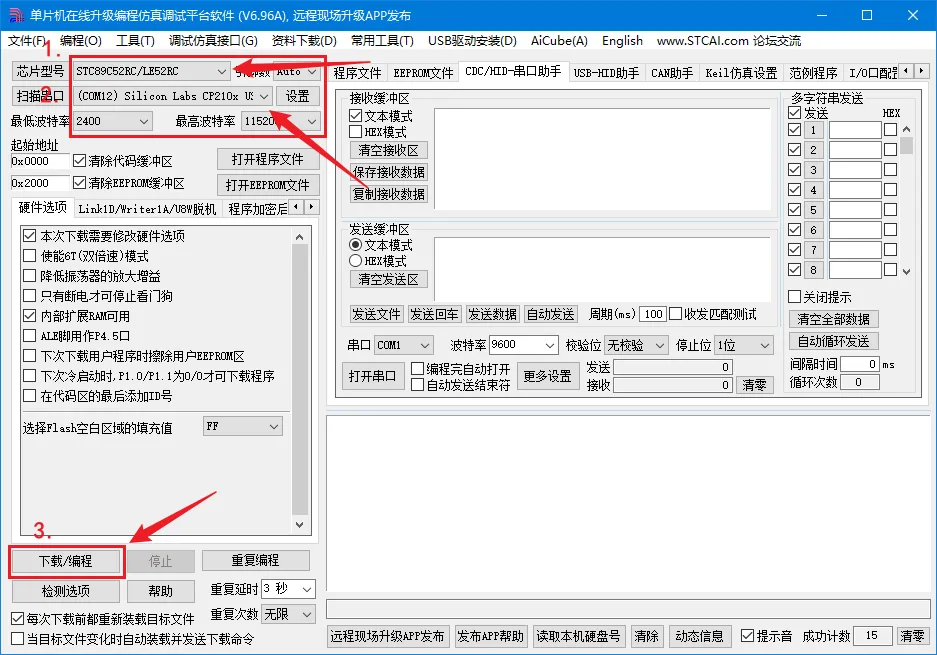Click right tab-scroll arrow in hardware options tabs

[312, 207]
